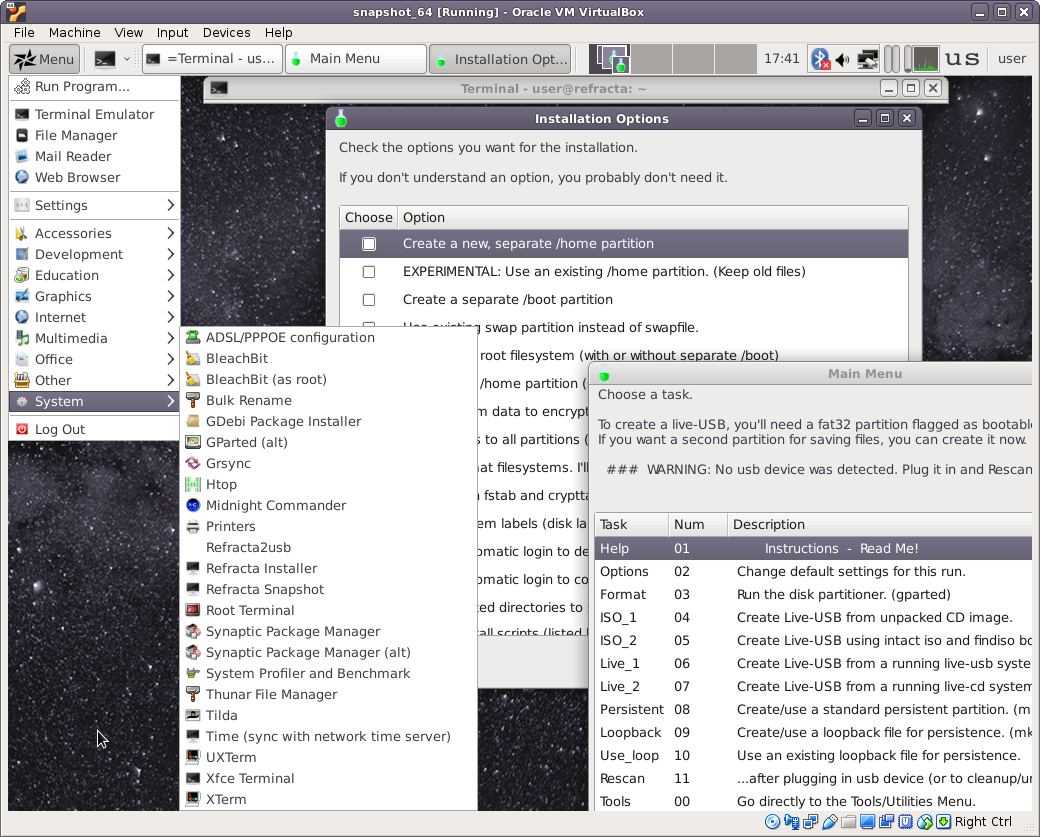Click the Web Browser globe icon
The height and width of the screenshot is (837, 1040).
(x=22, y=177)
